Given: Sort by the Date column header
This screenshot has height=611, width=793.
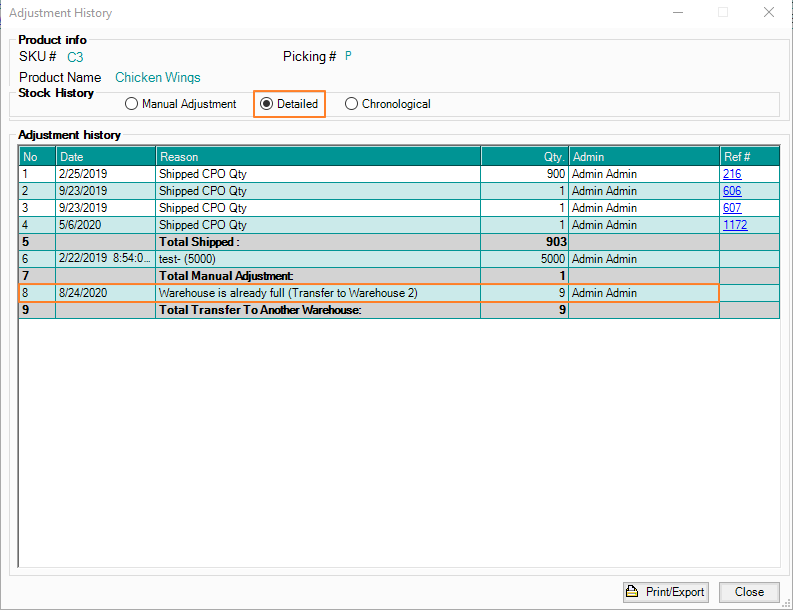Looking at the screenshot, I should pyautogui.click(x=105, y=157).
